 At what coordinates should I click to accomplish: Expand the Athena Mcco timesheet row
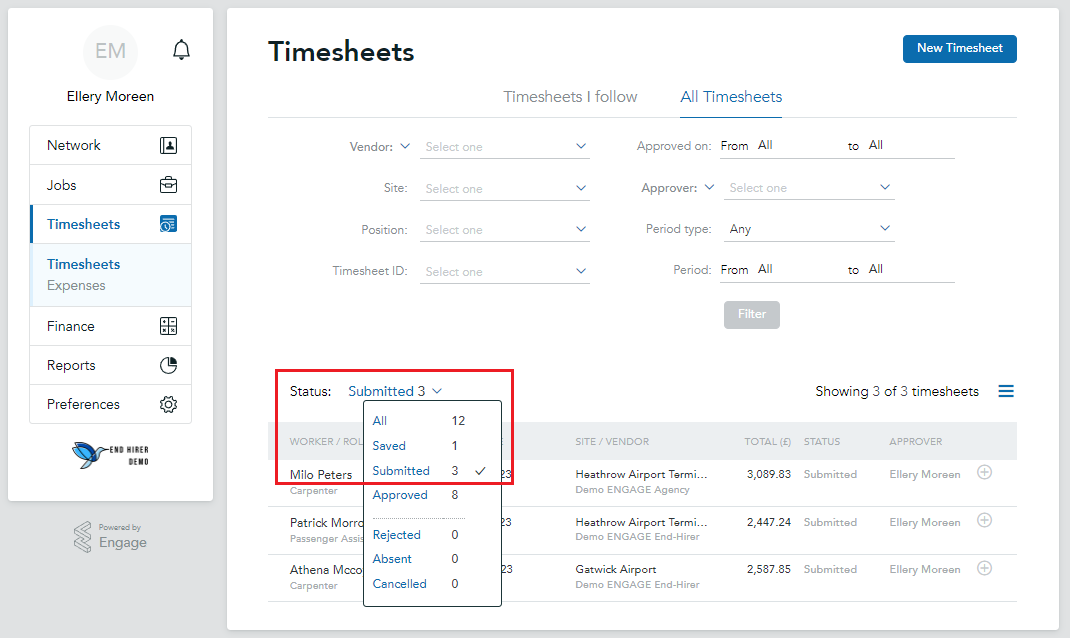tap(984, 568)
